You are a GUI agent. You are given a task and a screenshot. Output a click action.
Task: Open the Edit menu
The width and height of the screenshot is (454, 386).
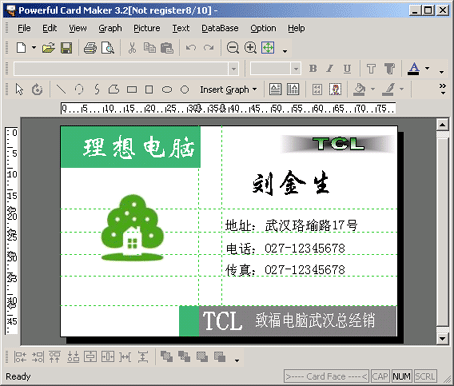(x=49, y=28)
